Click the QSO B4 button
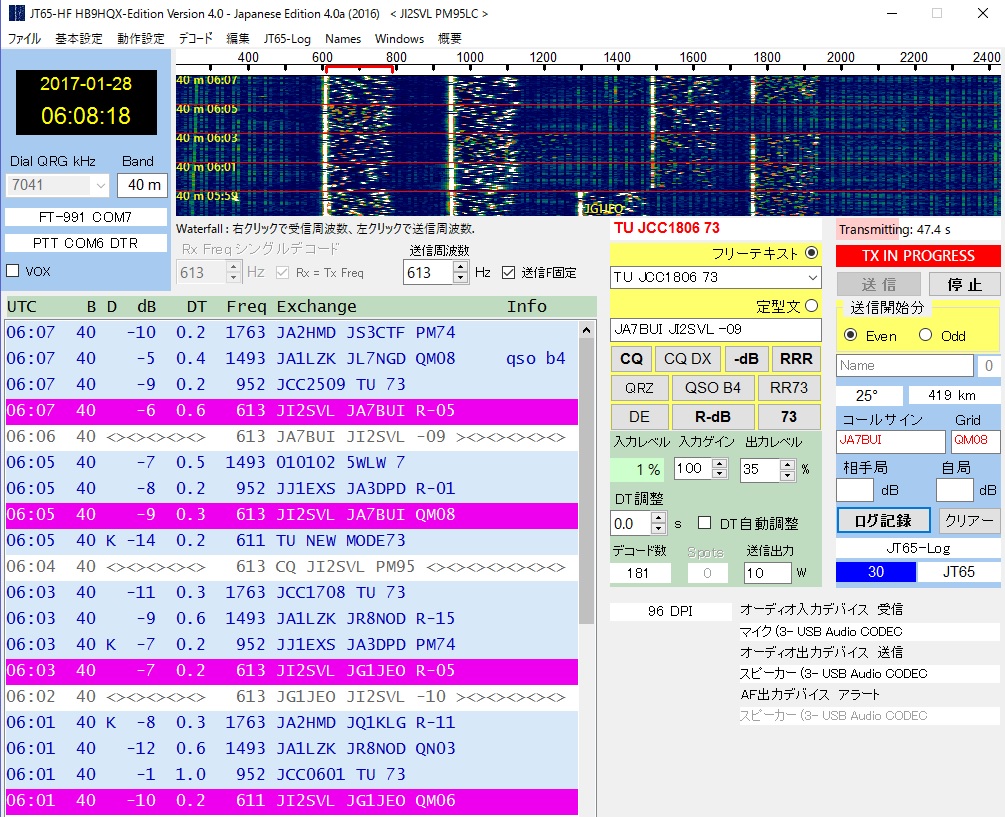The height and width of the screenshot is (817, 1005). (x=712, y=388)
